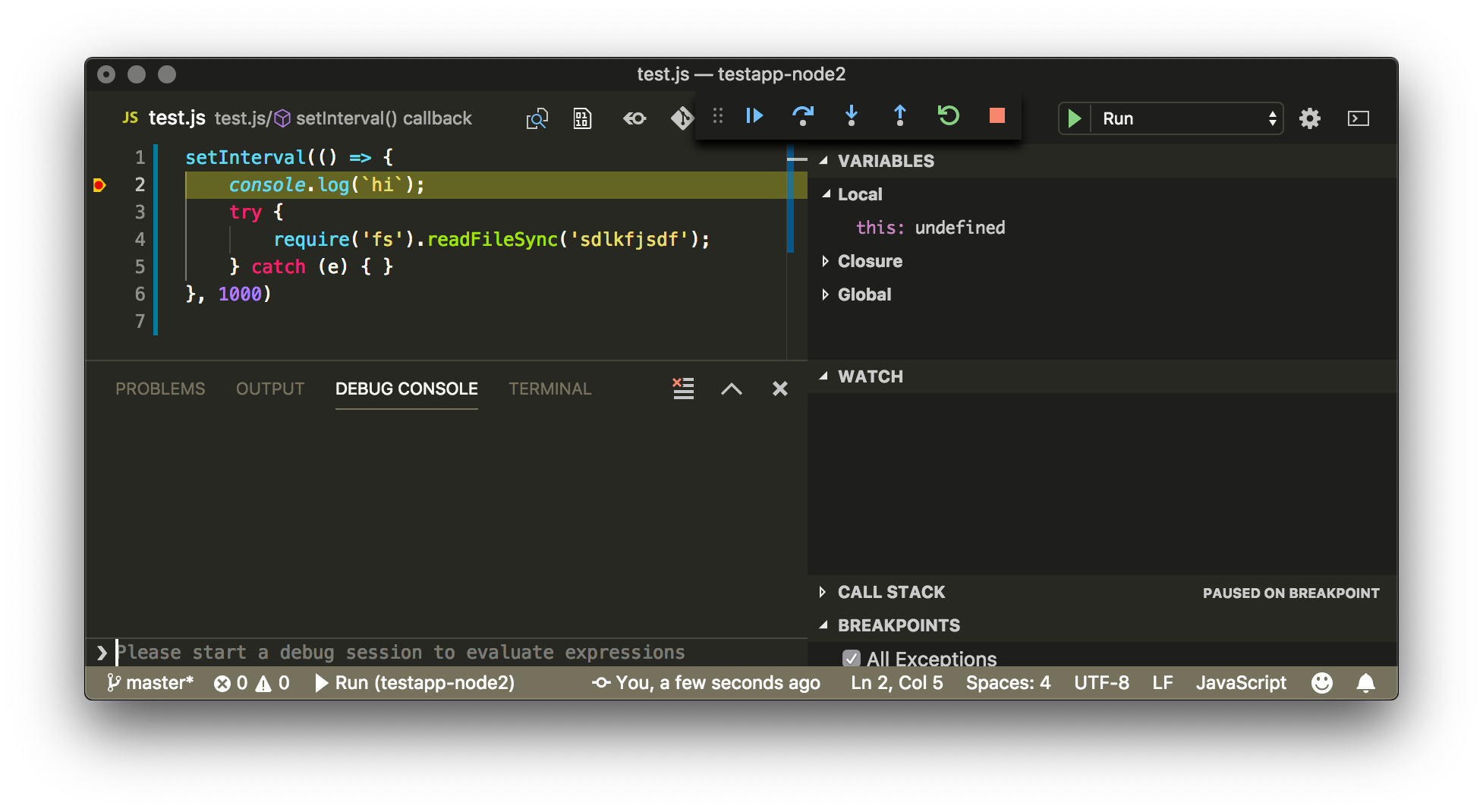Open feedback with the smiley icon
The width and height of the screenshot is (1483, 812).
coord(1321,682)
